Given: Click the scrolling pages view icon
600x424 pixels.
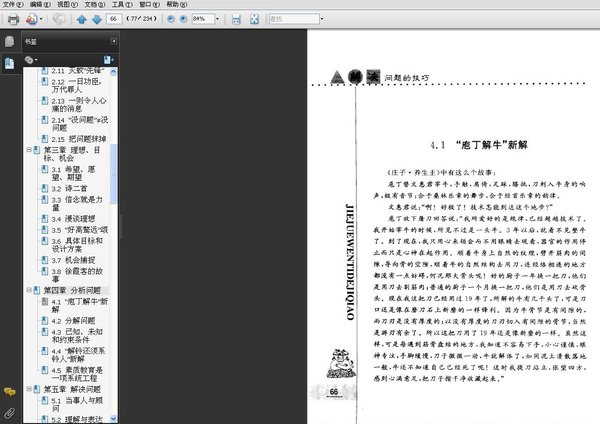Looking at the screenshot, I should [236, 19].
